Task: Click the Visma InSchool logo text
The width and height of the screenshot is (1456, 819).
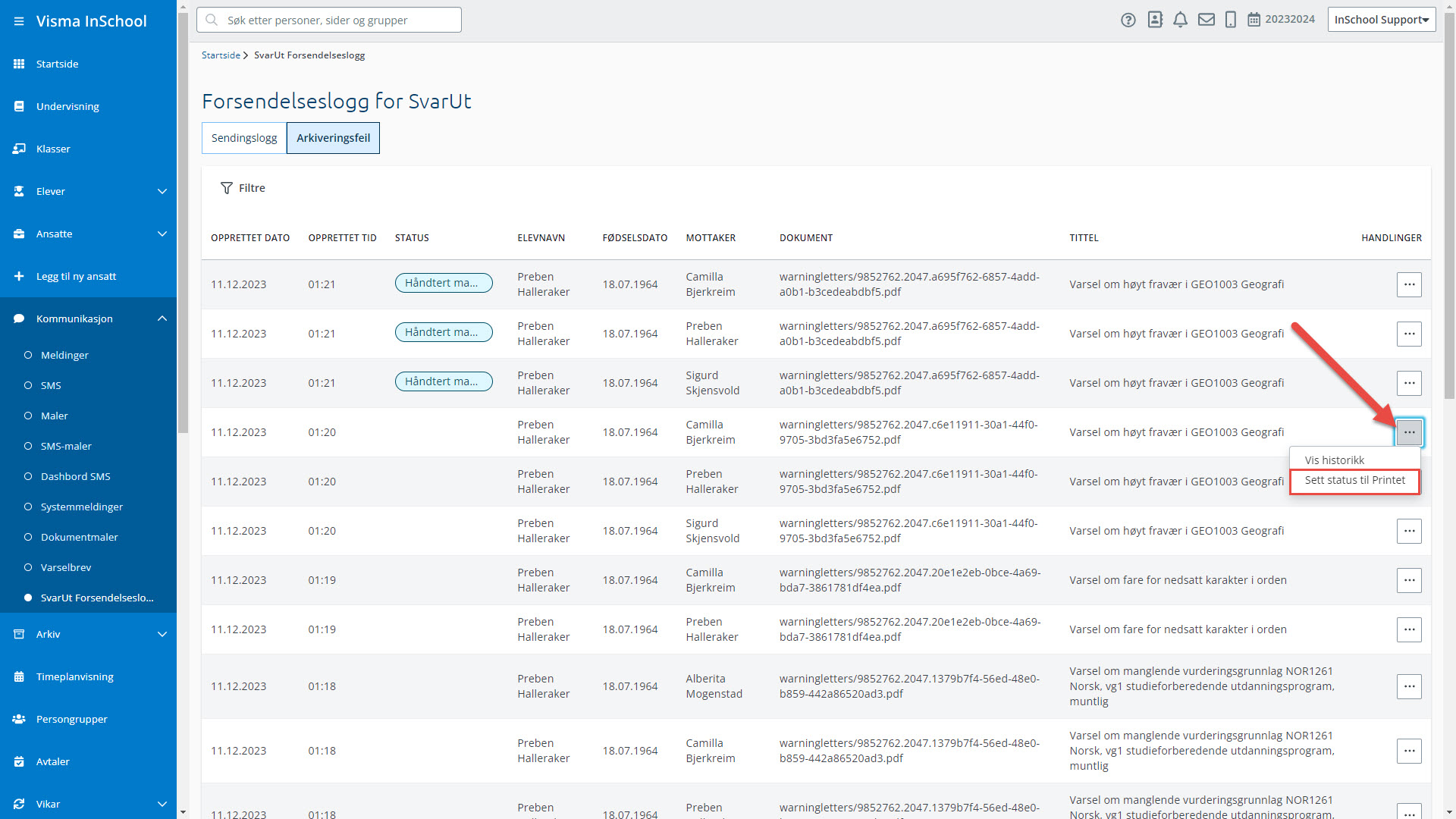Action: tap(91, 21)
